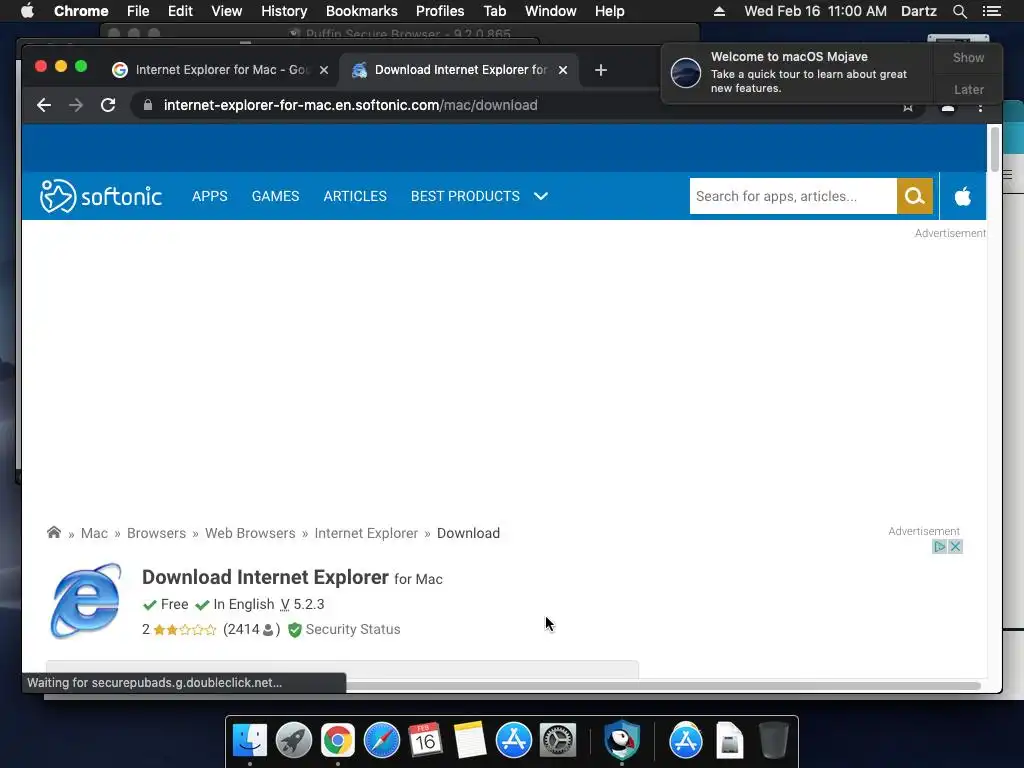Open the APPS section
The image size is (1024, 768).
point(210,196)
